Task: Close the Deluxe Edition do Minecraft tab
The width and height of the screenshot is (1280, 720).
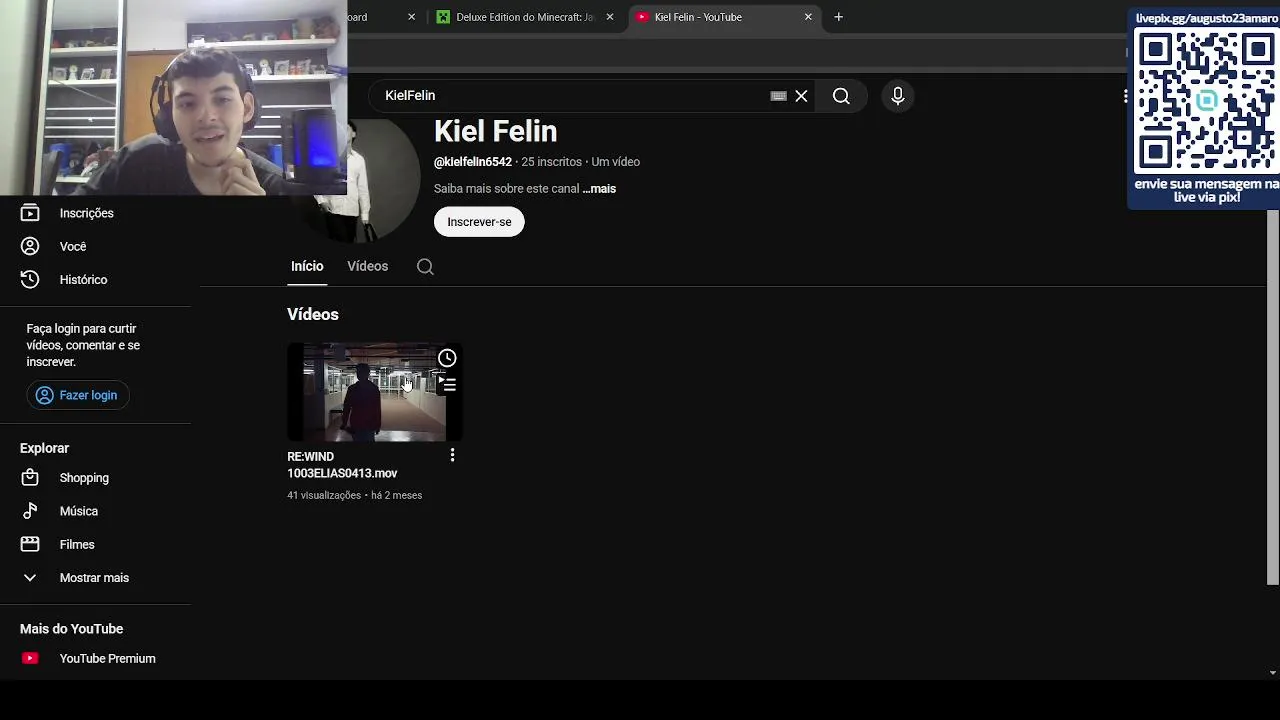Action: [x=610, y=17]
